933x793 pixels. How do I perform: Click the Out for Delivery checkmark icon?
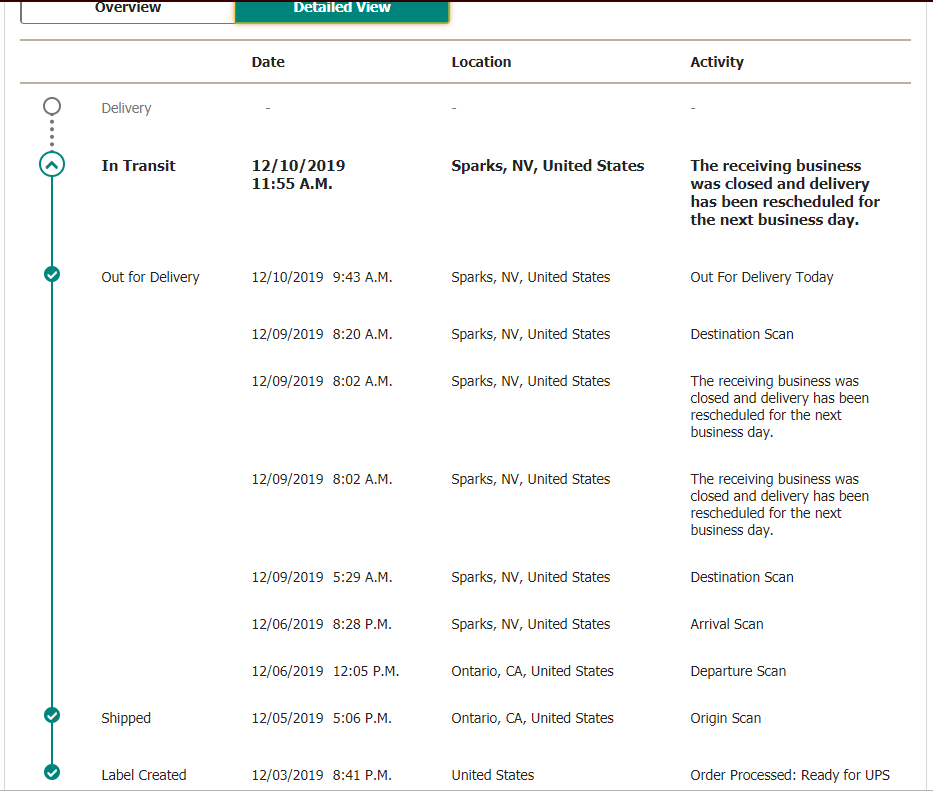coord(52,274)
